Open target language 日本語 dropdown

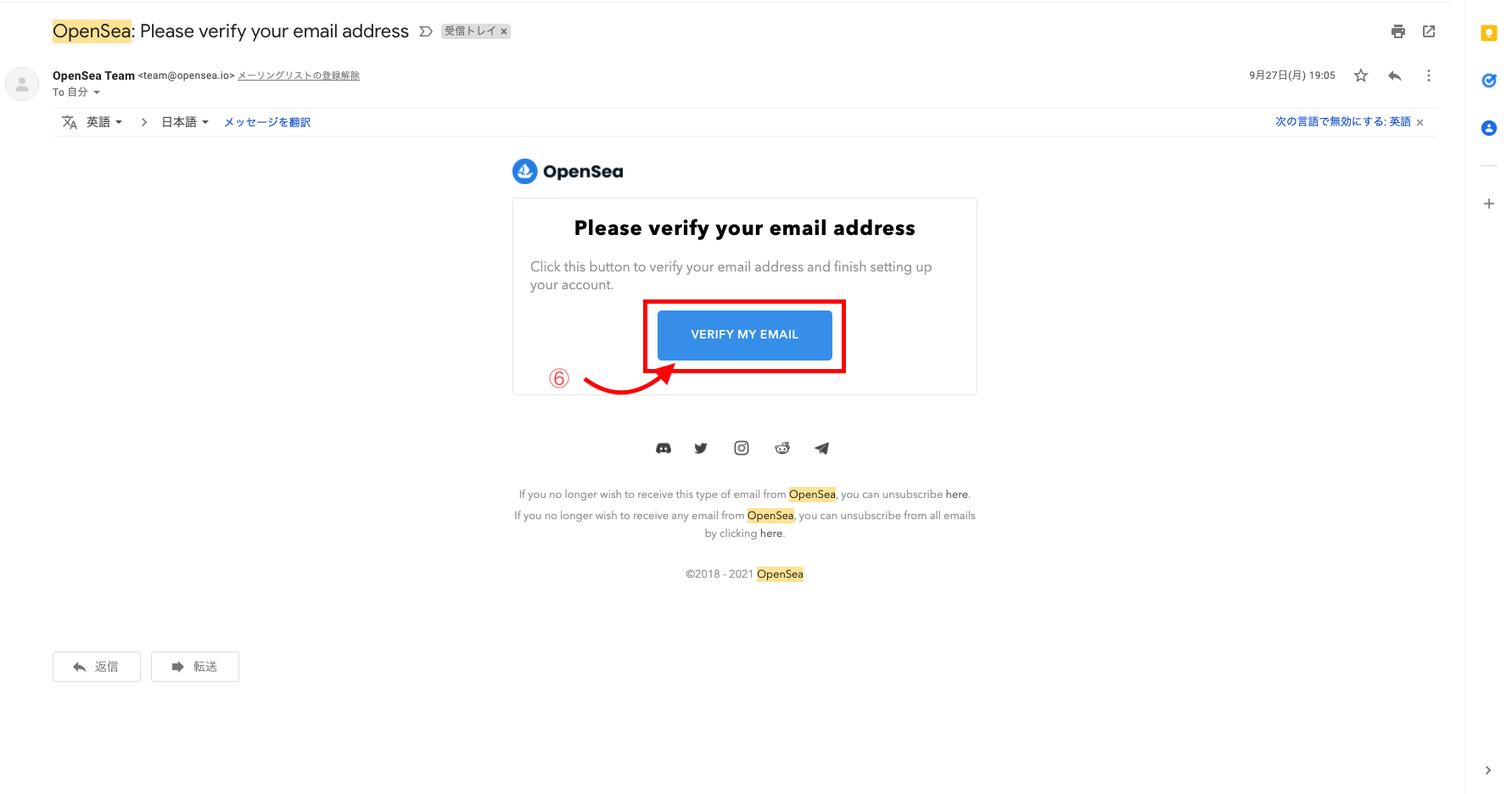[x=185, y=122]
